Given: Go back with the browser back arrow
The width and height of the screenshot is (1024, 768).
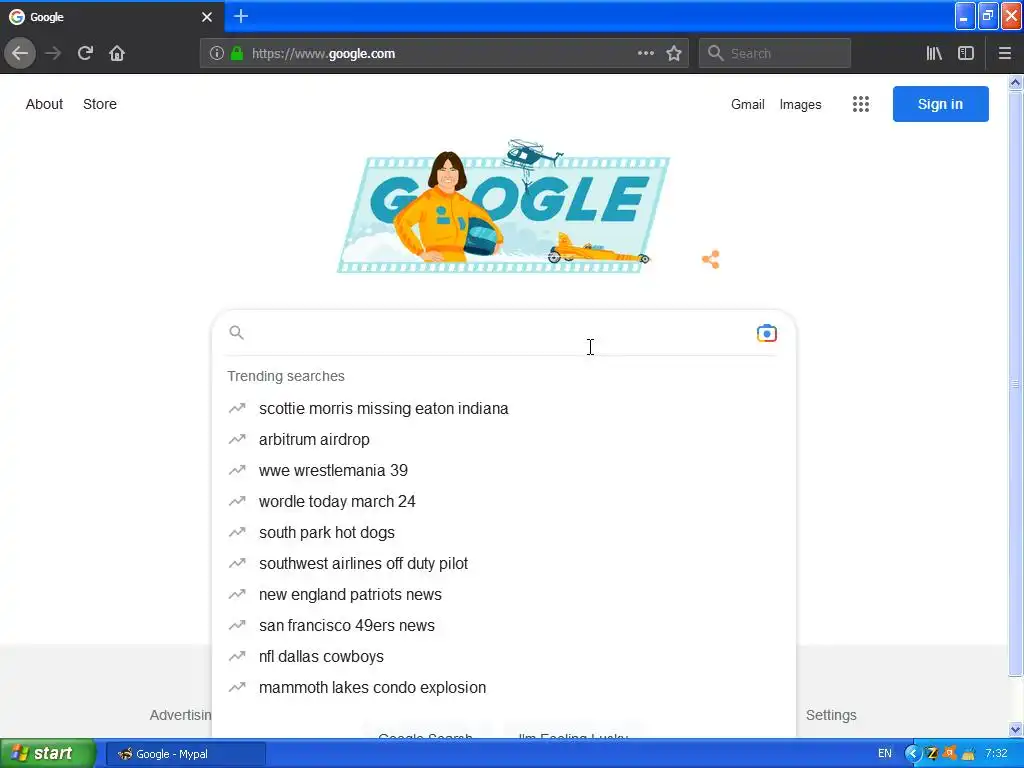Looking at the screenshot, I should 20,53.
